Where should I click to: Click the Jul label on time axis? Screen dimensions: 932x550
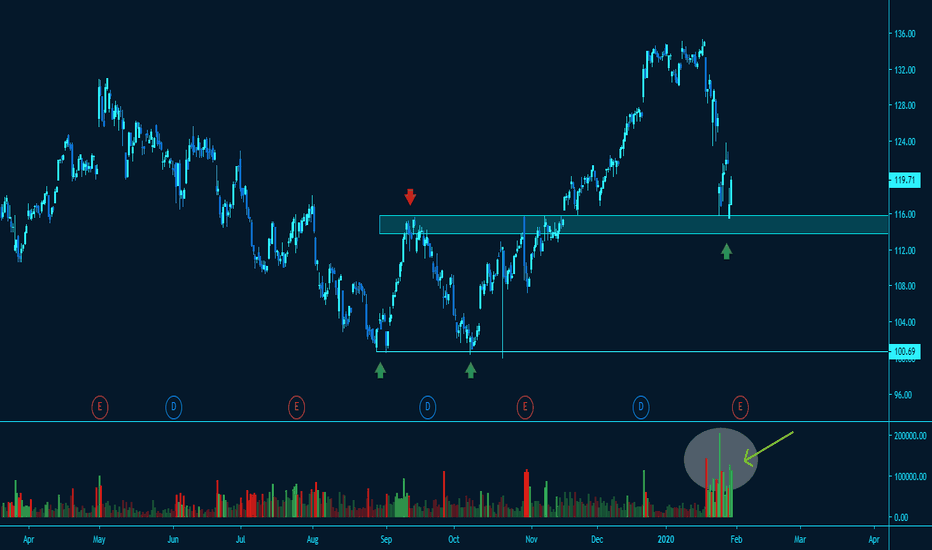click(x=240, y=539)
